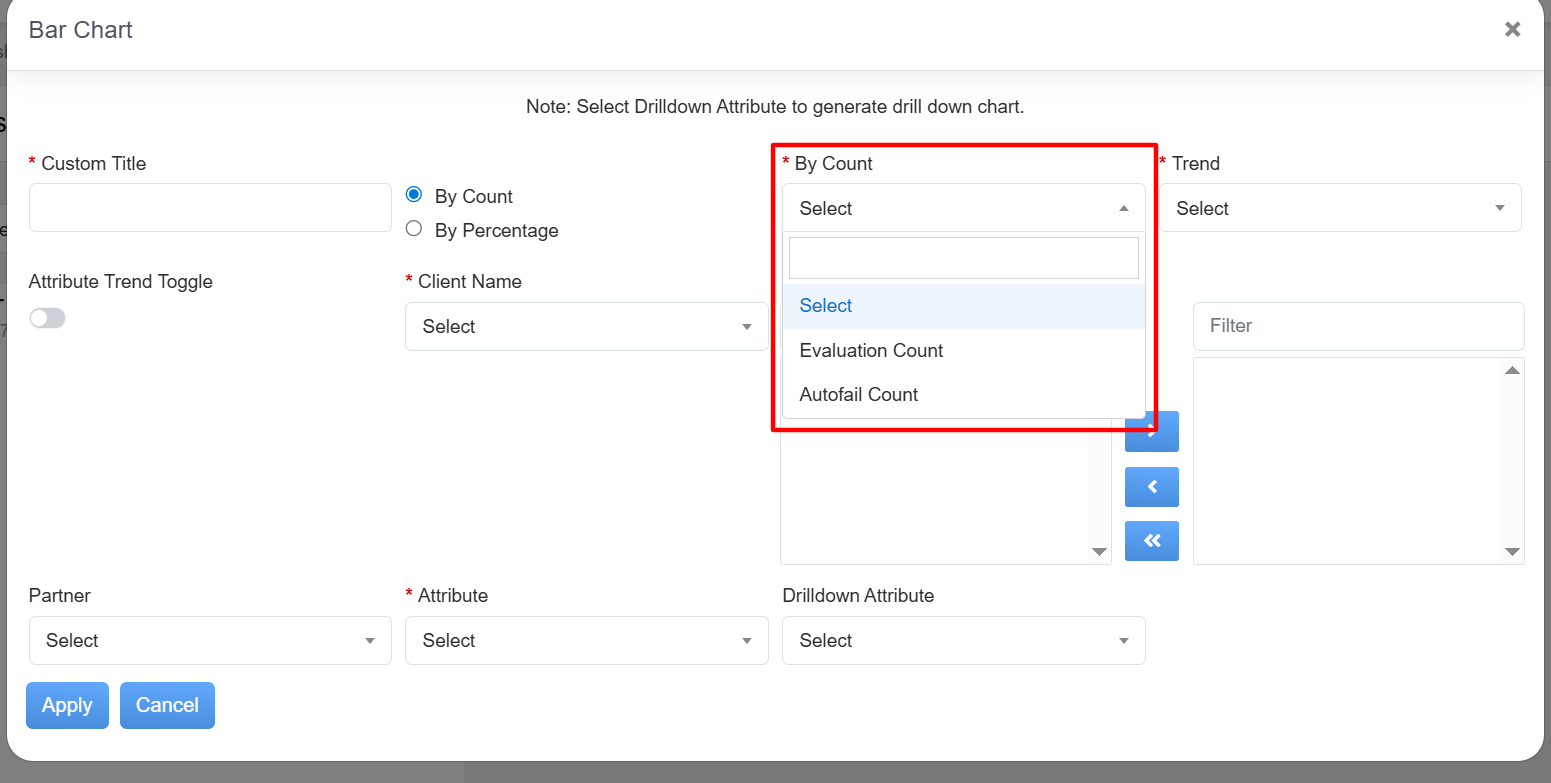Choose Autofail Count from the list

coord(858,395)
